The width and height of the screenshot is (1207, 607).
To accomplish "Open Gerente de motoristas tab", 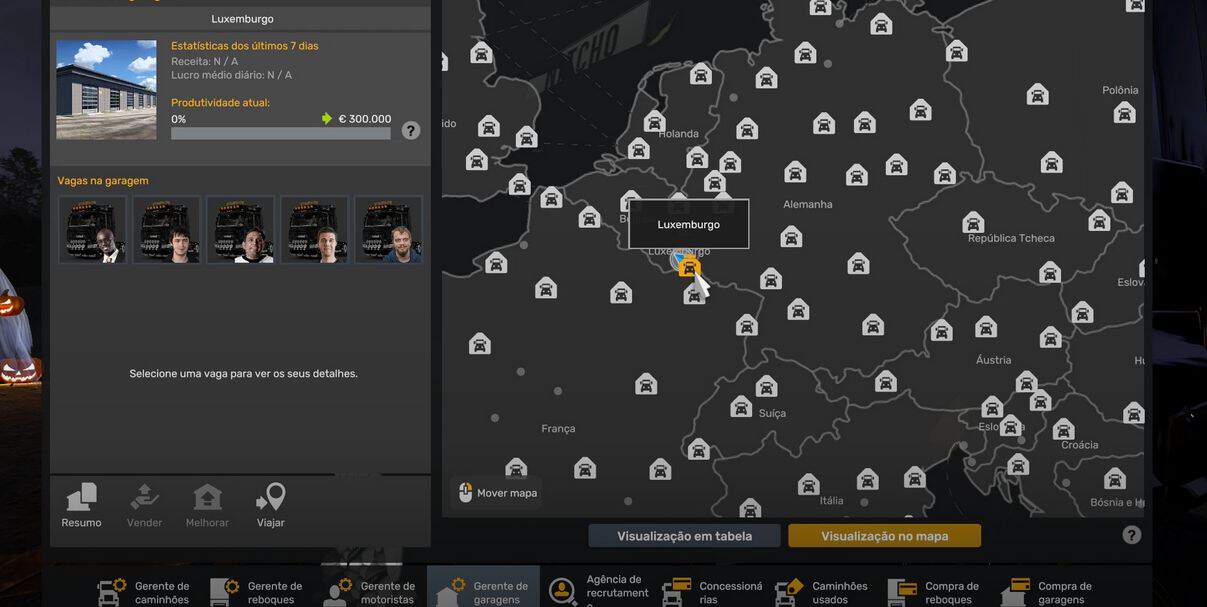I will click(371, 591).
